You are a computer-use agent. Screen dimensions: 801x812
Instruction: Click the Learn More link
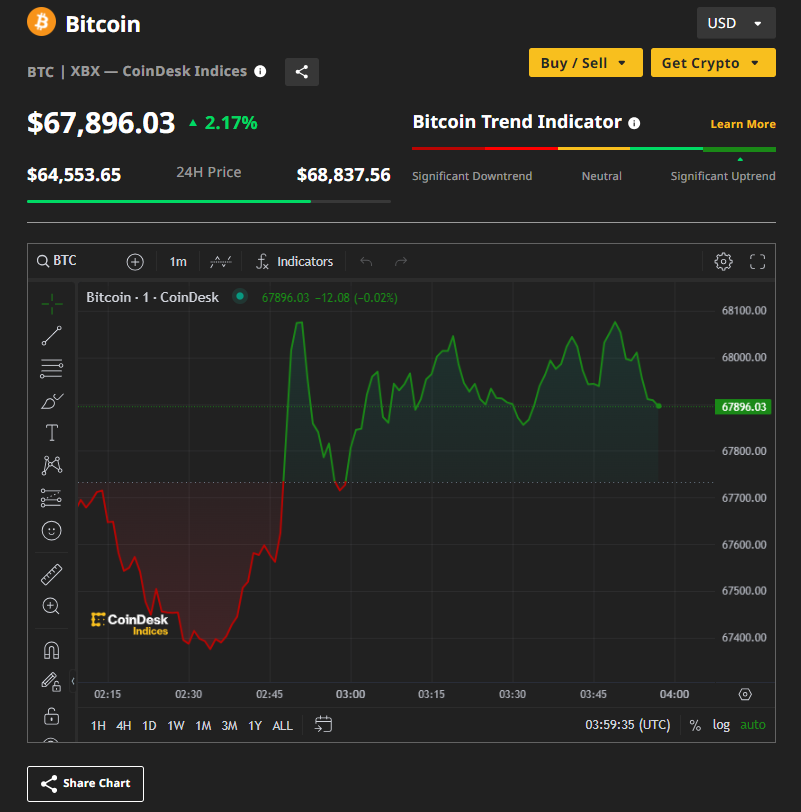pyautogui.click(x=743, y=124)
